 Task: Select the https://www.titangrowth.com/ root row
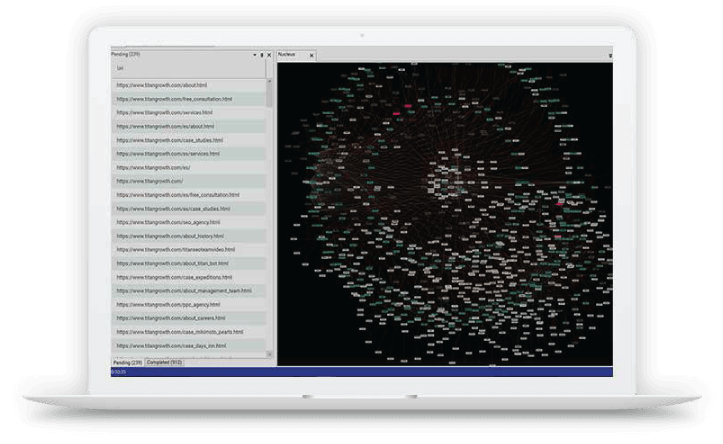coord(188,181)
